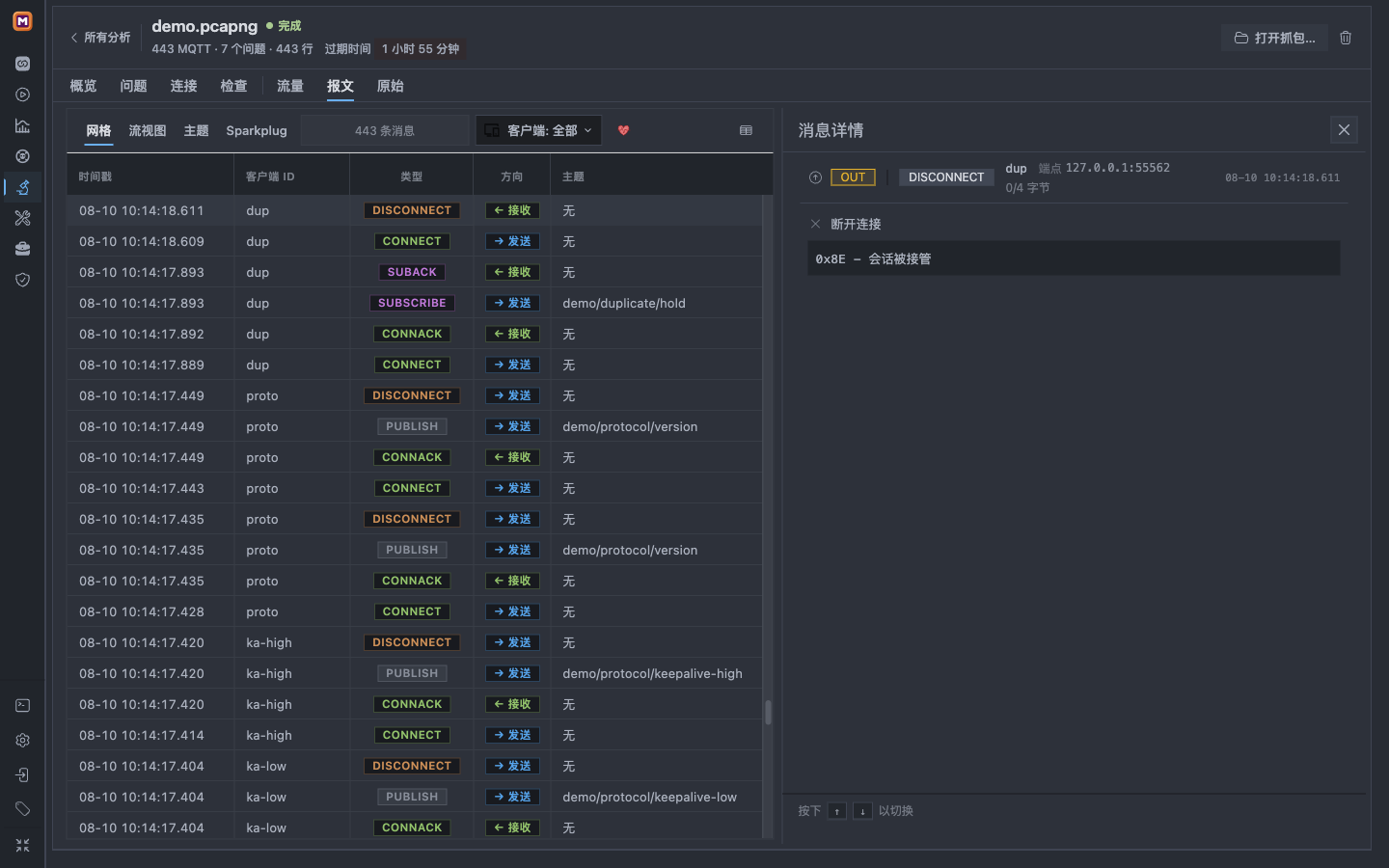Image resolution: width=1389 pixels, height=868 pixels.
Task: Click the next message down-arrow key hint
Action: pos(862,811)
